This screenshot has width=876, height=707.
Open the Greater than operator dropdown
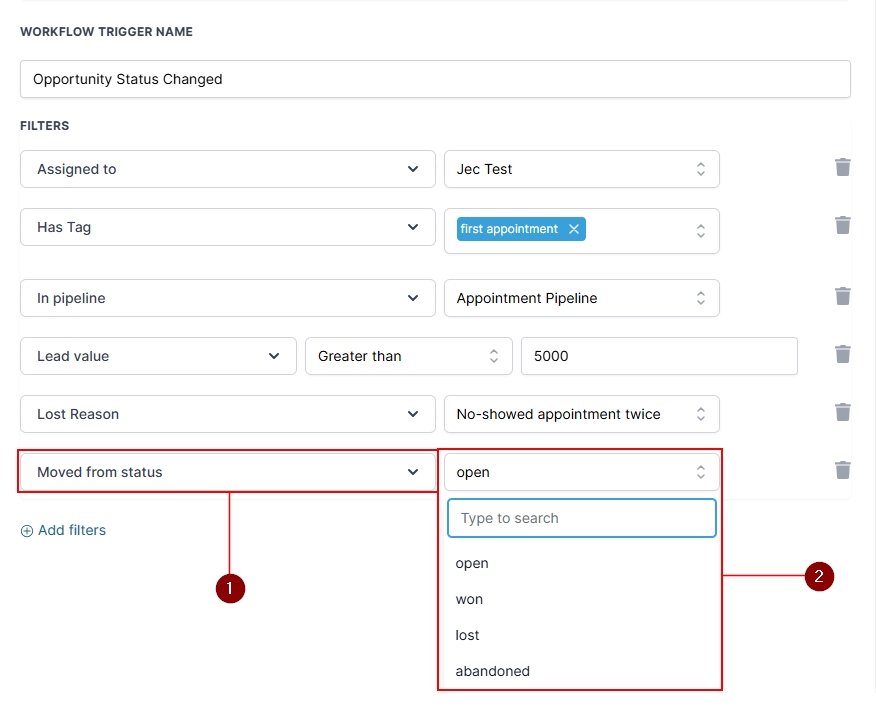pos(408,356)
